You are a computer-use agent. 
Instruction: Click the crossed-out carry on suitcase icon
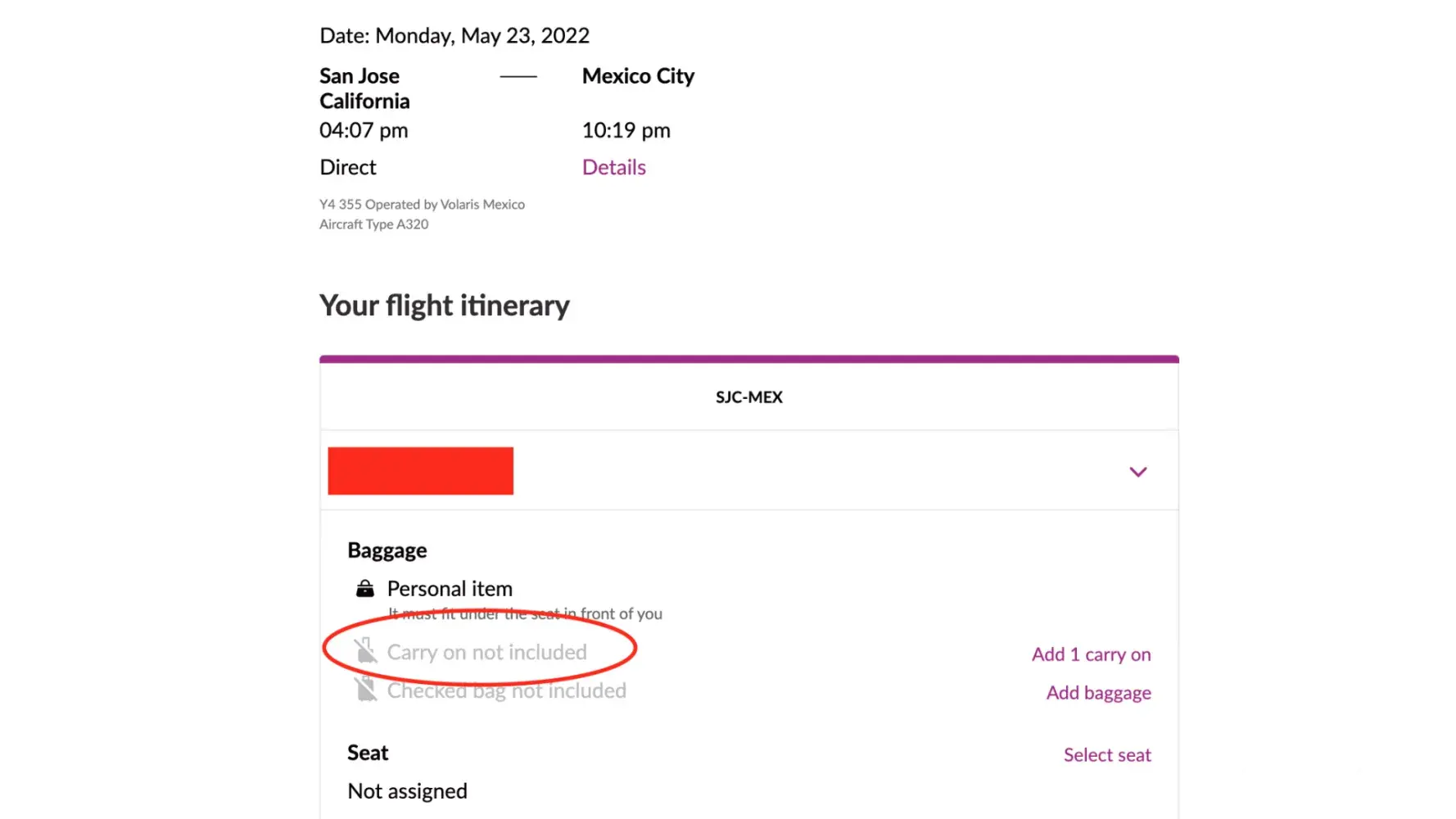pyautogui.click(x=365, y=652)
